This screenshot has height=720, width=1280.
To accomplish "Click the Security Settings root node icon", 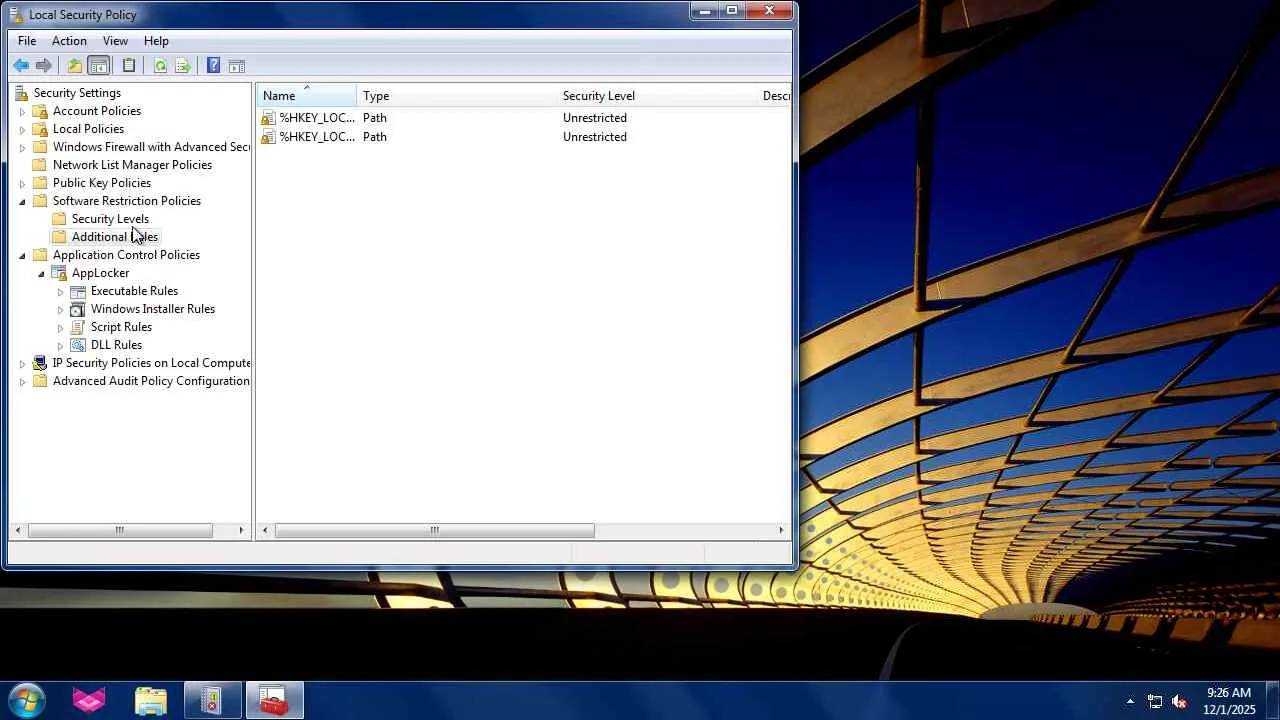I will coord(21,93).
